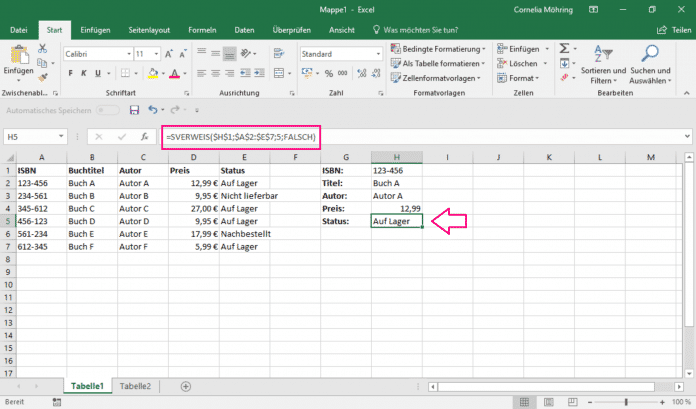The image size is (696, 409).
Task: Click the Einfügen paste icon
Action: tap(18, 56)
